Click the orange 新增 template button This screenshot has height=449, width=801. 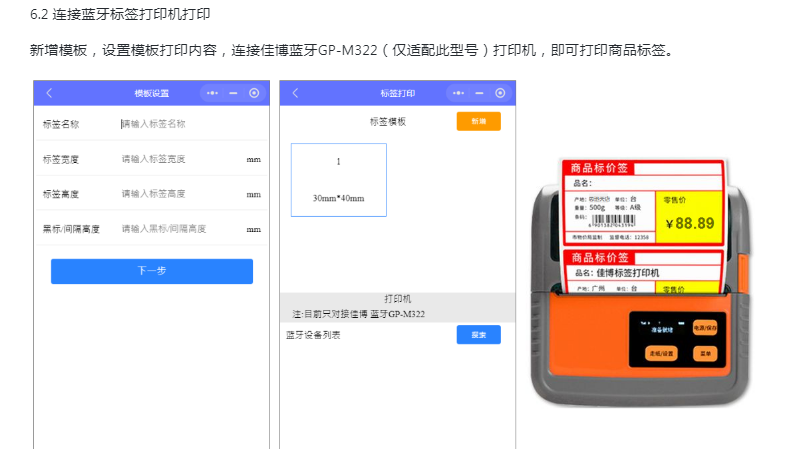click(x=479, y=121)
